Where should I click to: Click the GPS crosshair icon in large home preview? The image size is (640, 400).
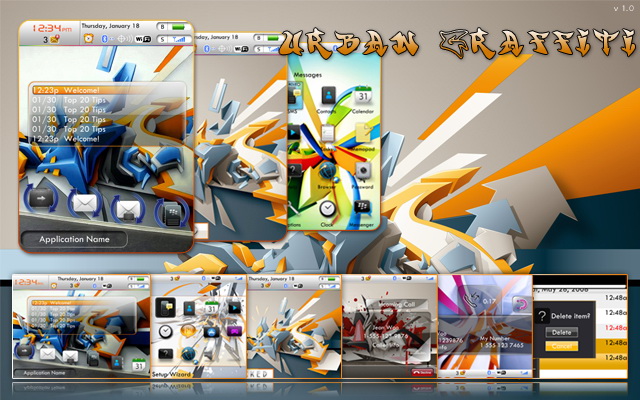point(122,39)
